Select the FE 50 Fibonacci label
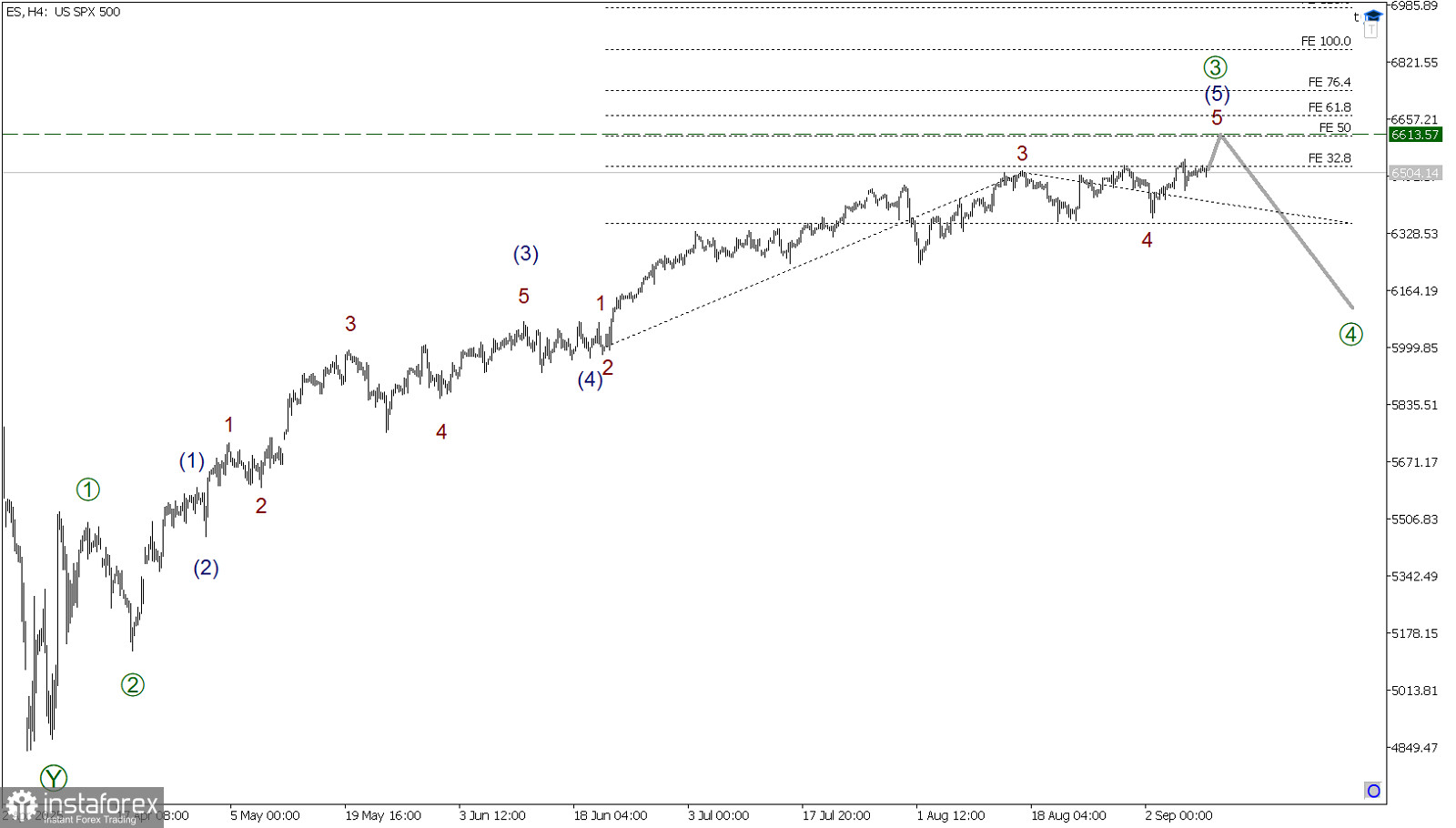The height and width of the screenshot is (828, 1456). tap(1335, 127)
